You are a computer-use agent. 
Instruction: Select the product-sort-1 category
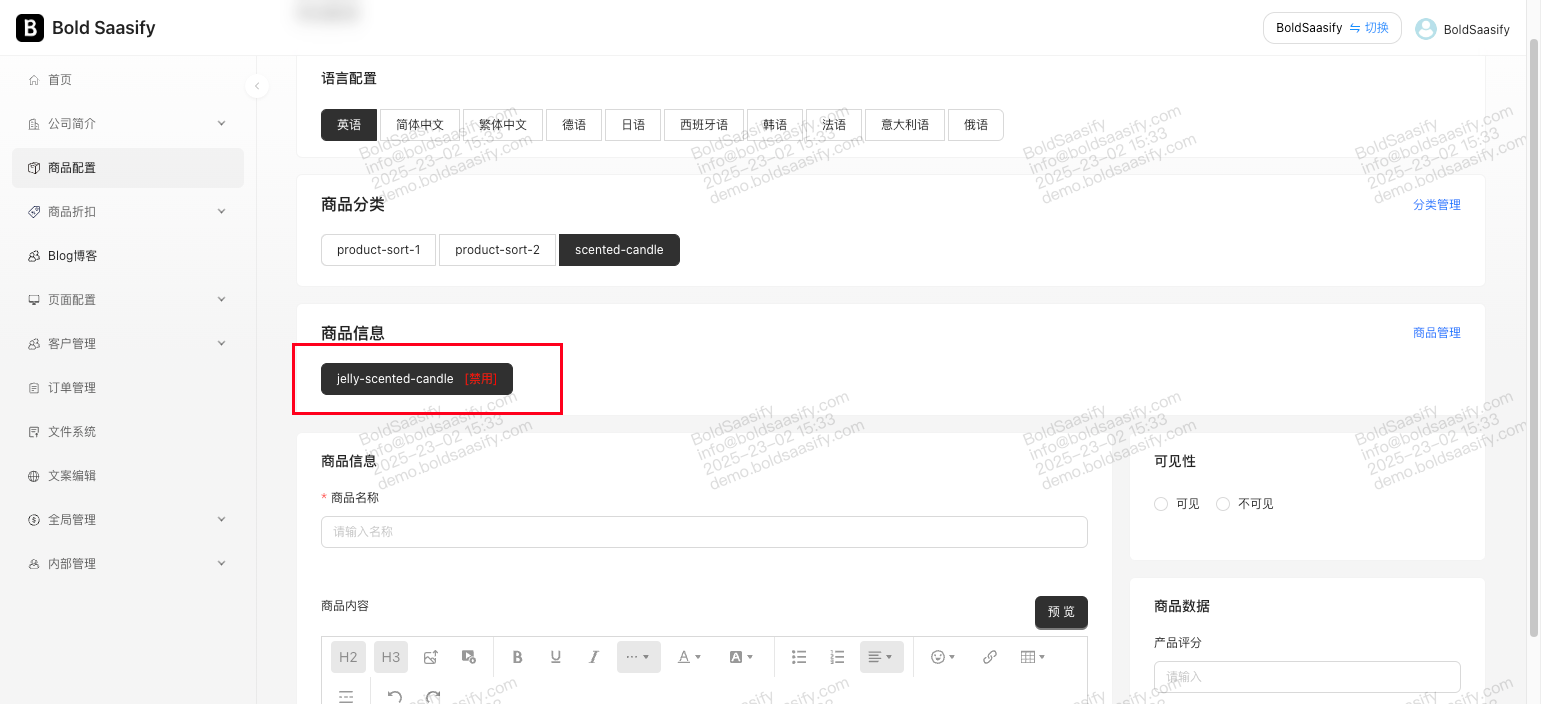pos(379,250)
